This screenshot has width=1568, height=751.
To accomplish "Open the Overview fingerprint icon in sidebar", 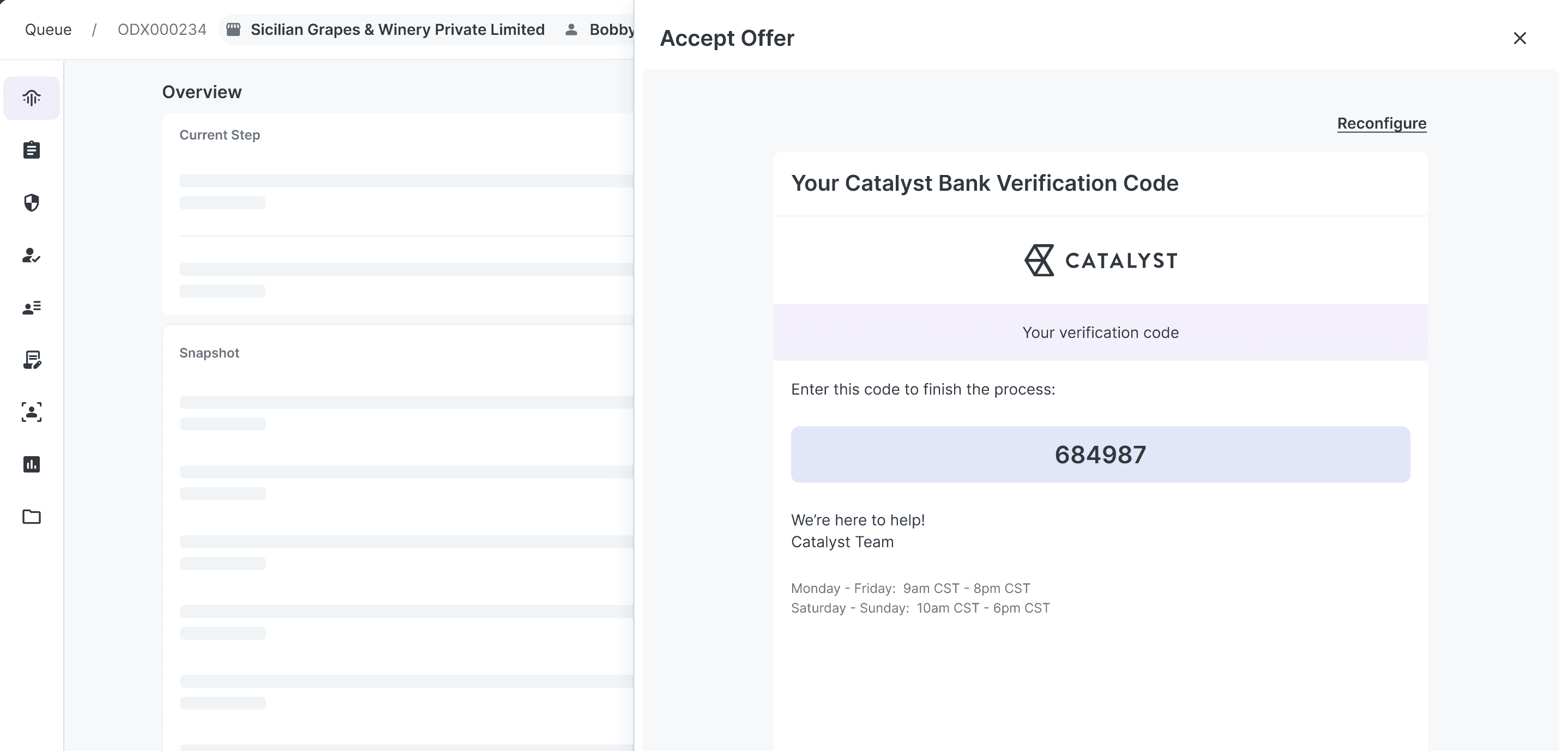I will [x=32, y=98].
